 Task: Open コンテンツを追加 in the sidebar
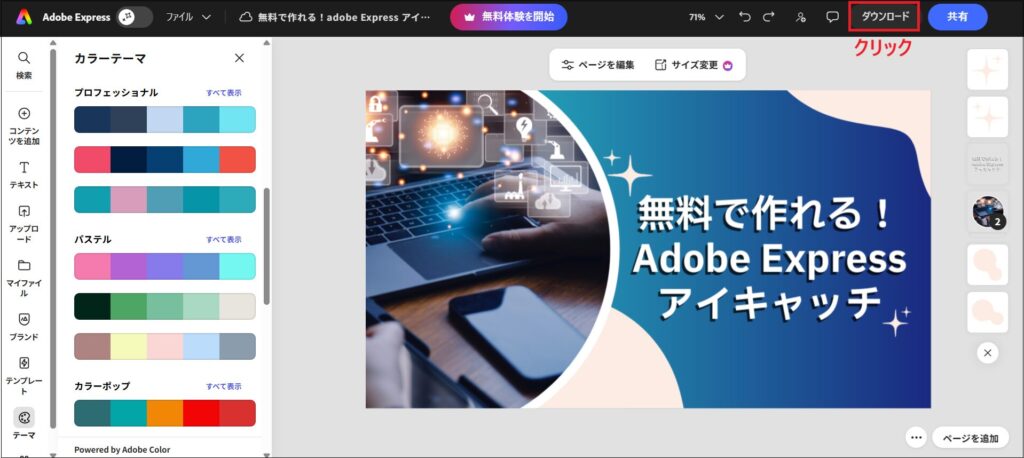[x=24, y=127]
